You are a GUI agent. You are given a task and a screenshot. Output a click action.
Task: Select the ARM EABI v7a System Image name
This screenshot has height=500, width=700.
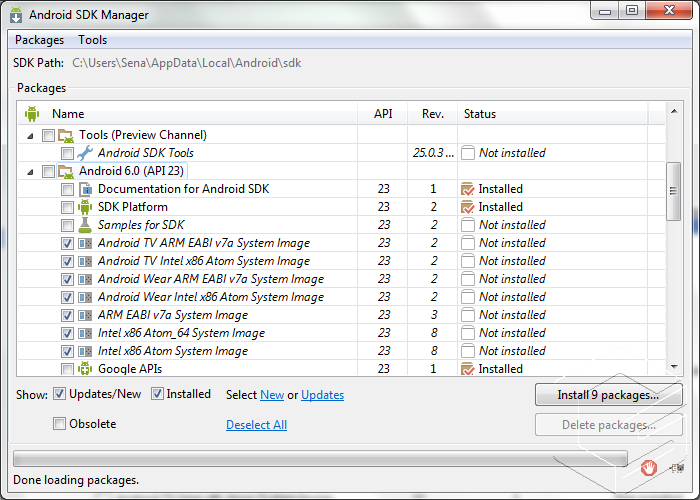coord(173,316)
